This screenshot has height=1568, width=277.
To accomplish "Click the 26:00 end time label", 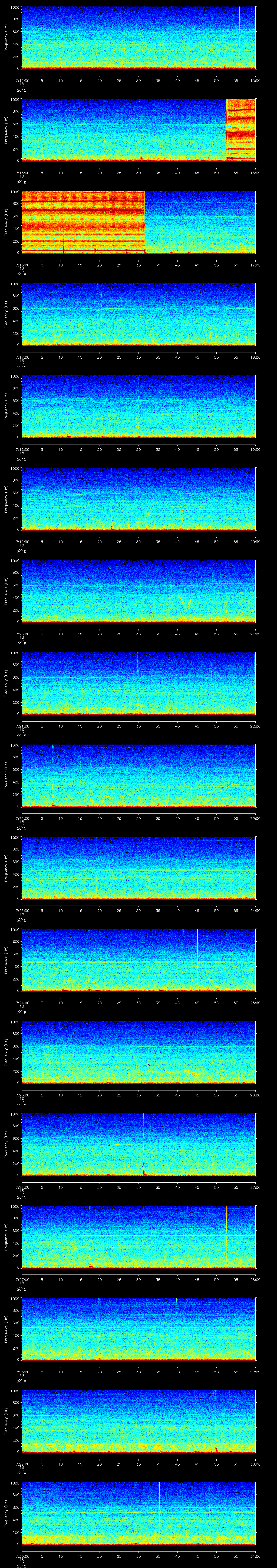I will click(x=255, y=1096).
